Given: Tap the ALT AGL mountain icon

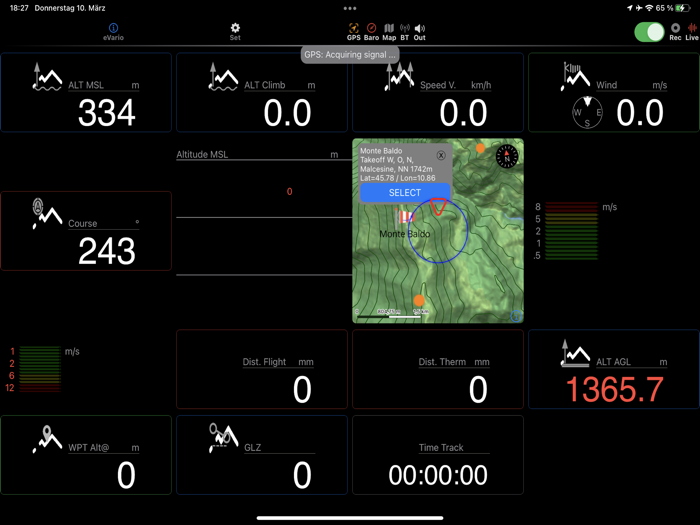Looking at the screenshot, I should pyautogui.click(x=576, y=354).
